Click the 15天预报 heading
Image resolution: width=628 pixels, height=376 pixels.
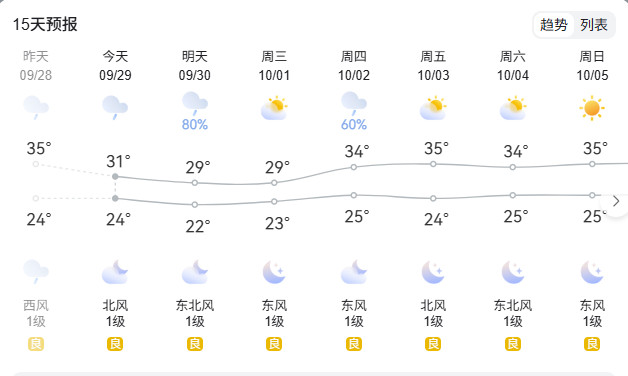click(45, 24)
